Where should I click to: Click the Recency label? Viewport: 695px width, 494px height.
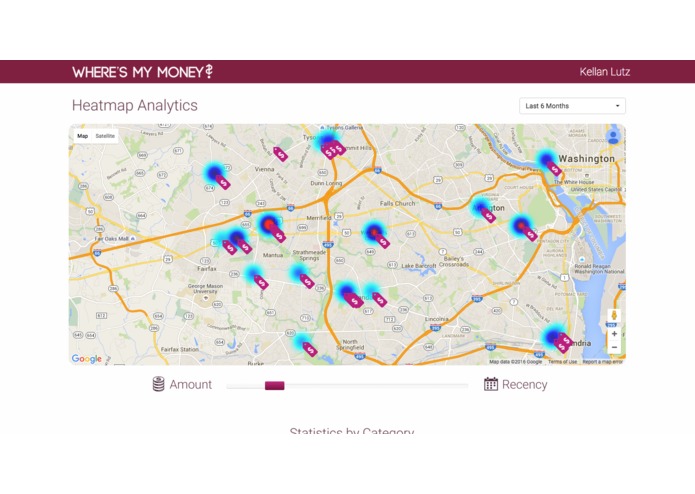coord(524,385)
